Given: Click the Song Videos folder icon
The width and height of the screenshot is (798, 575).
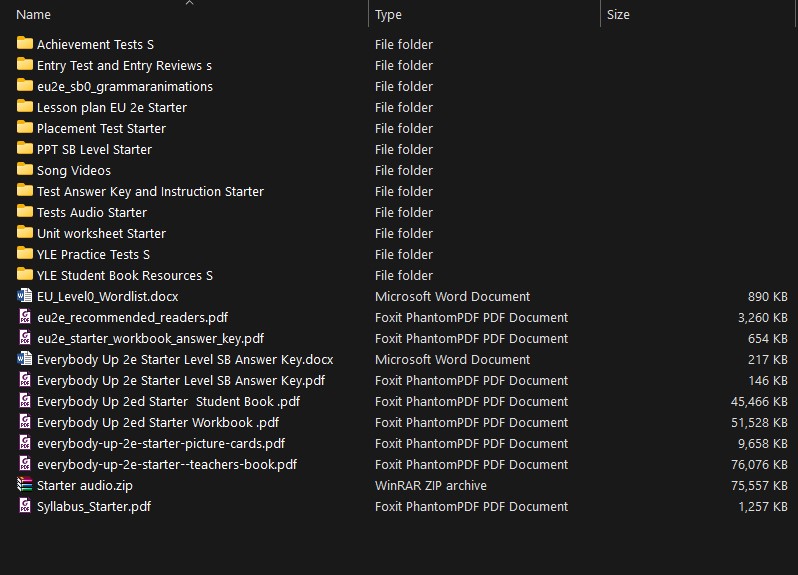Looking at the screenshot, I should (x=25, y=170).
